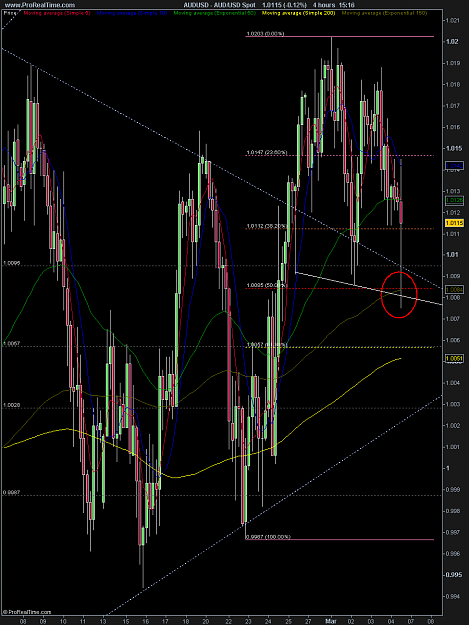Screen dimensions: 469x625
Task: Click the 1.0028 horizontal line label at left
Action: pyautogui.click(x=11, y=405)
